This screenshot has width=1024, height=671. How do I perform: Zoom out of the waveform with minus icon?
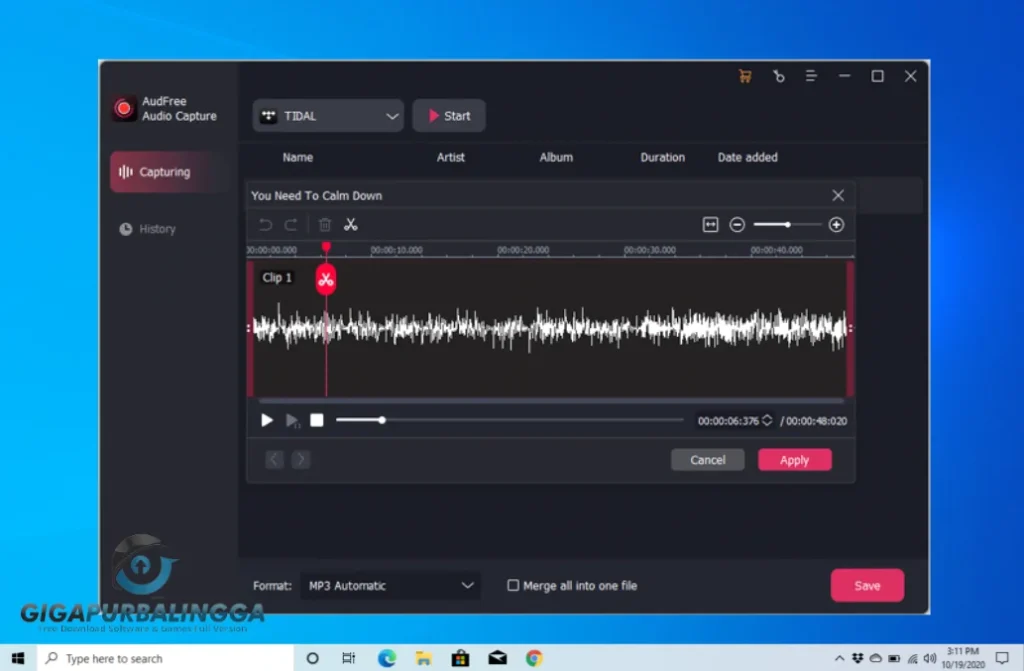pos(737,224)
